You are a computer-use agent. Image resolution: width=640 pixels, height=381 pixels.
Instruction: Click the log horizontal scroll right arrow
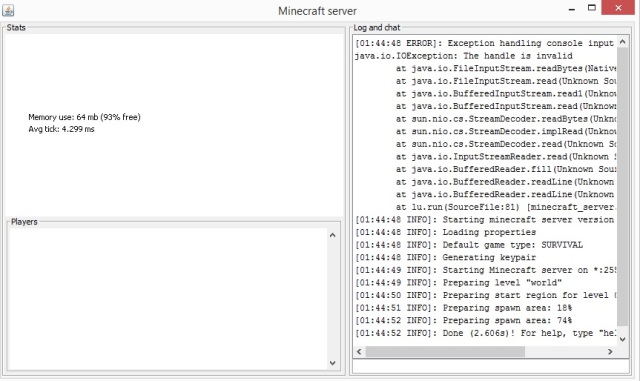(x=610, y=352)
